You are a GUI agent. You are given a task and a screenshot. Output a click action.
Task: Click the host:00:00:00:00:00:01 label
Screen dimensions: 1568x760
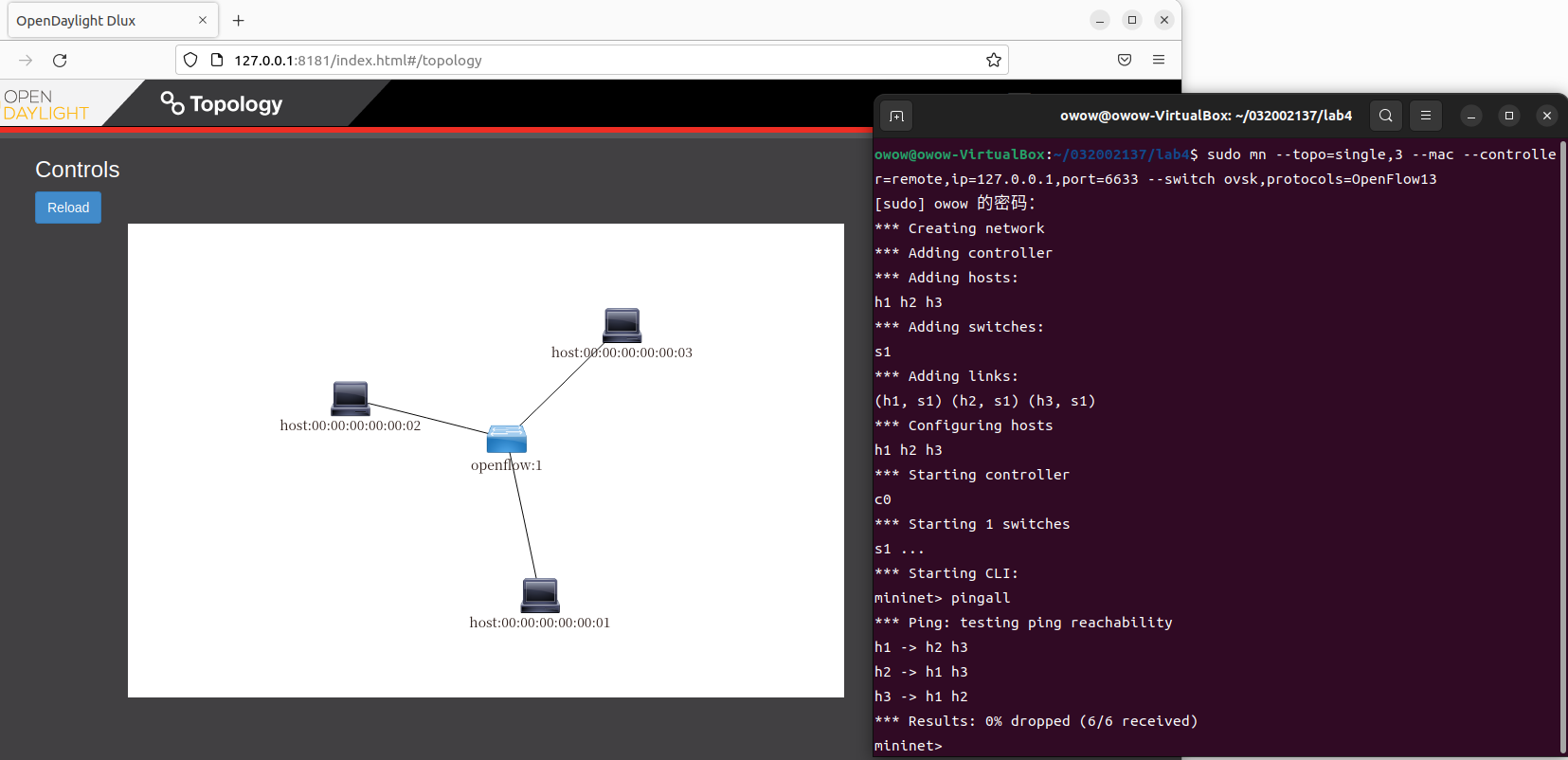[x=540, y=623]
